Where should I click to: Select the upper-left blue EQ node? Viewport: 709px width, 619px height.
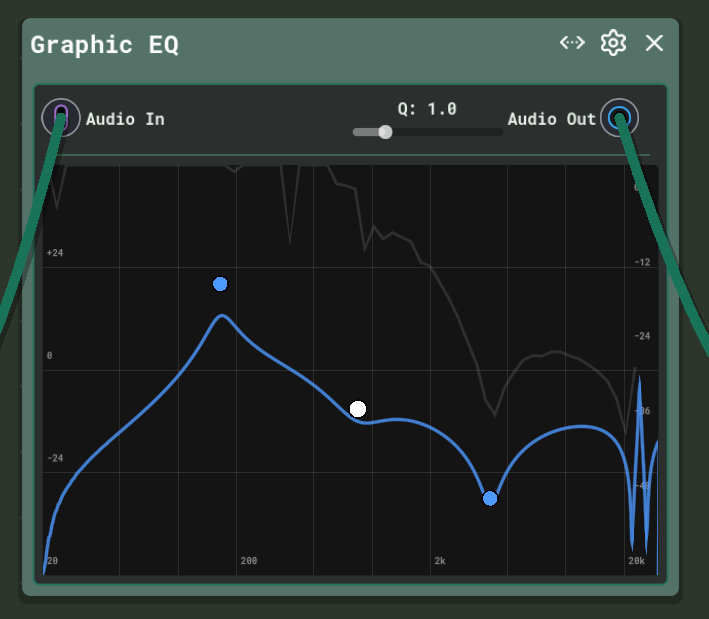click(x=220, y=284)
